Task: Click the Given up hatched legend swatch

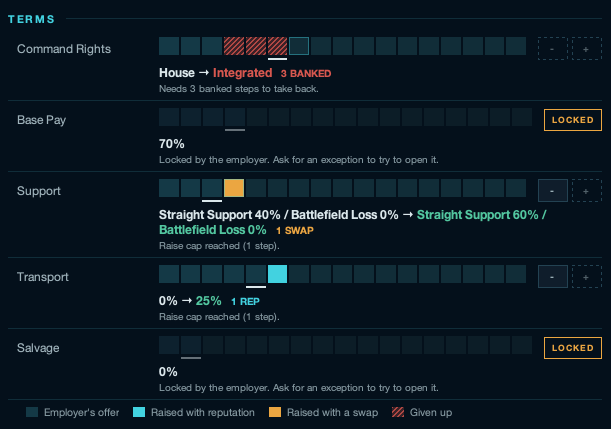Action: [398, 412]
